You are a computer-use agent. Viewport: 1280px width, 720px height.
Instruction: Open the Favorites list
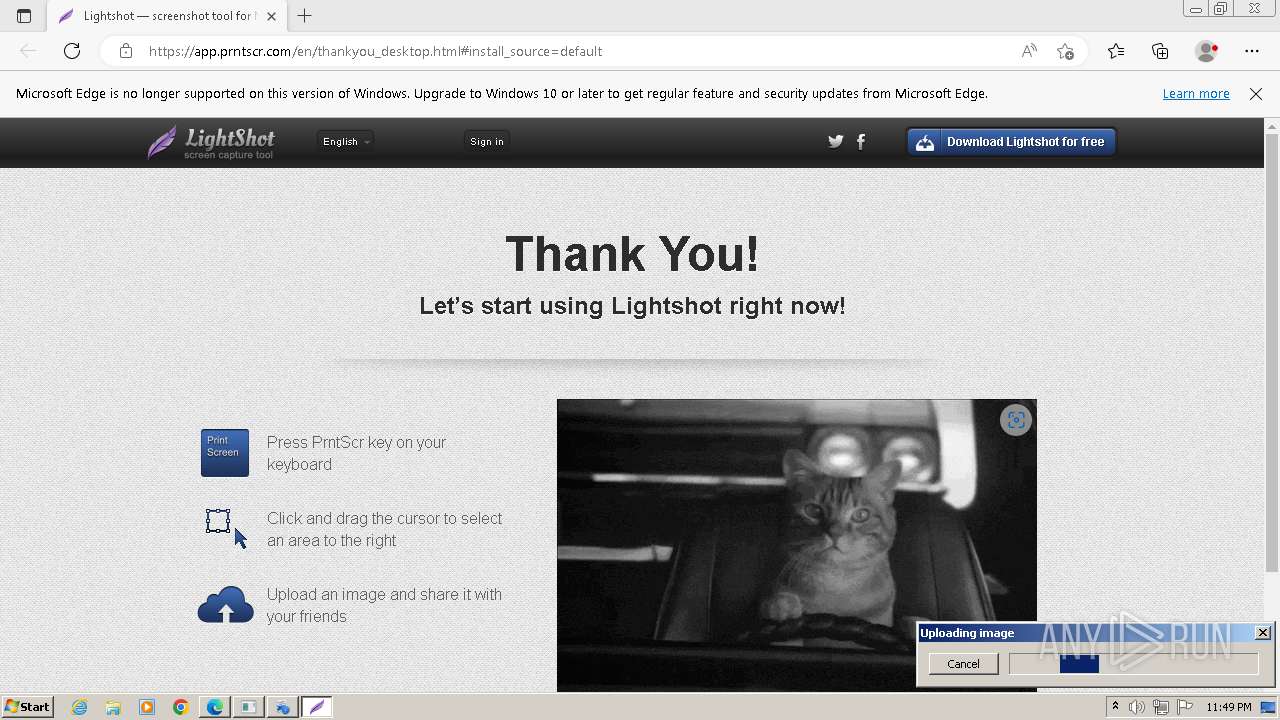point(1116,51)
